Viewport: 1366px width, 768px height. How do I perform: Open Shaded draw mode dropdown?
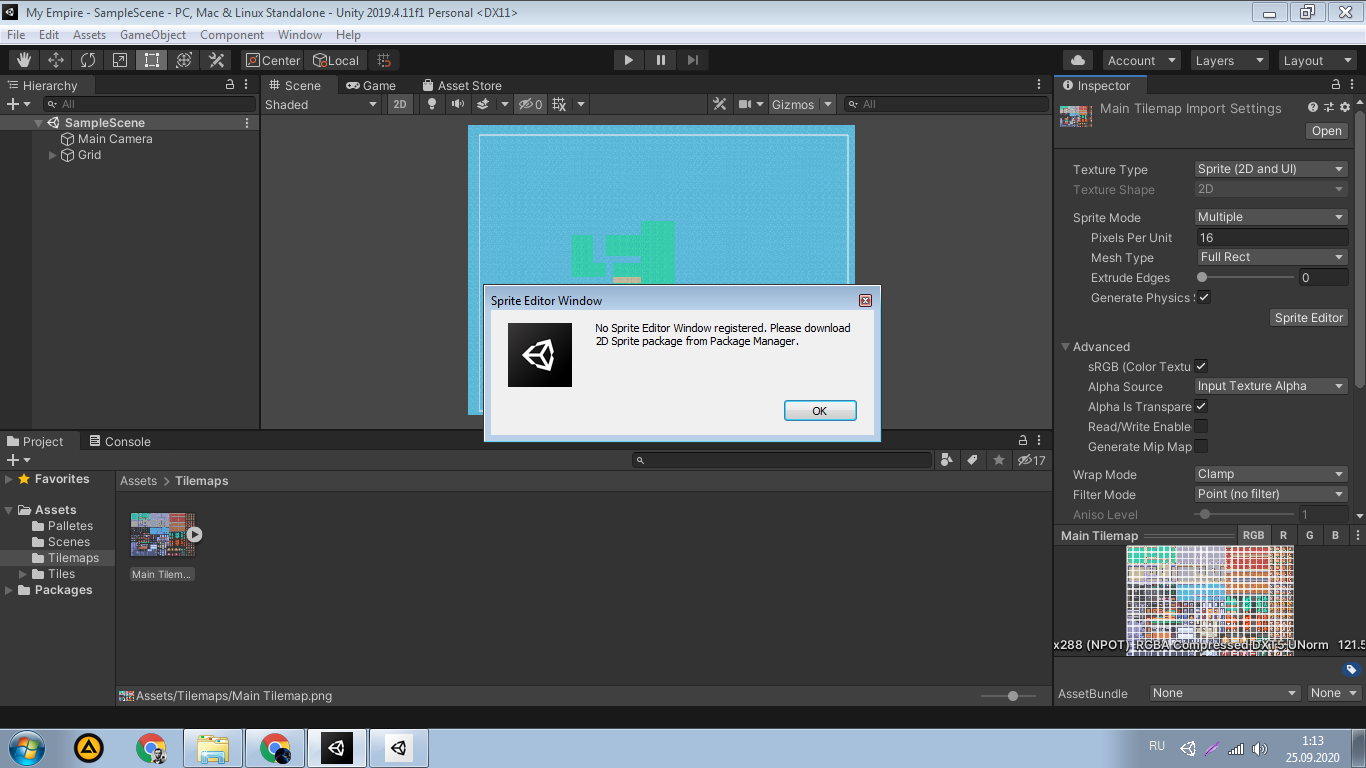321,104
